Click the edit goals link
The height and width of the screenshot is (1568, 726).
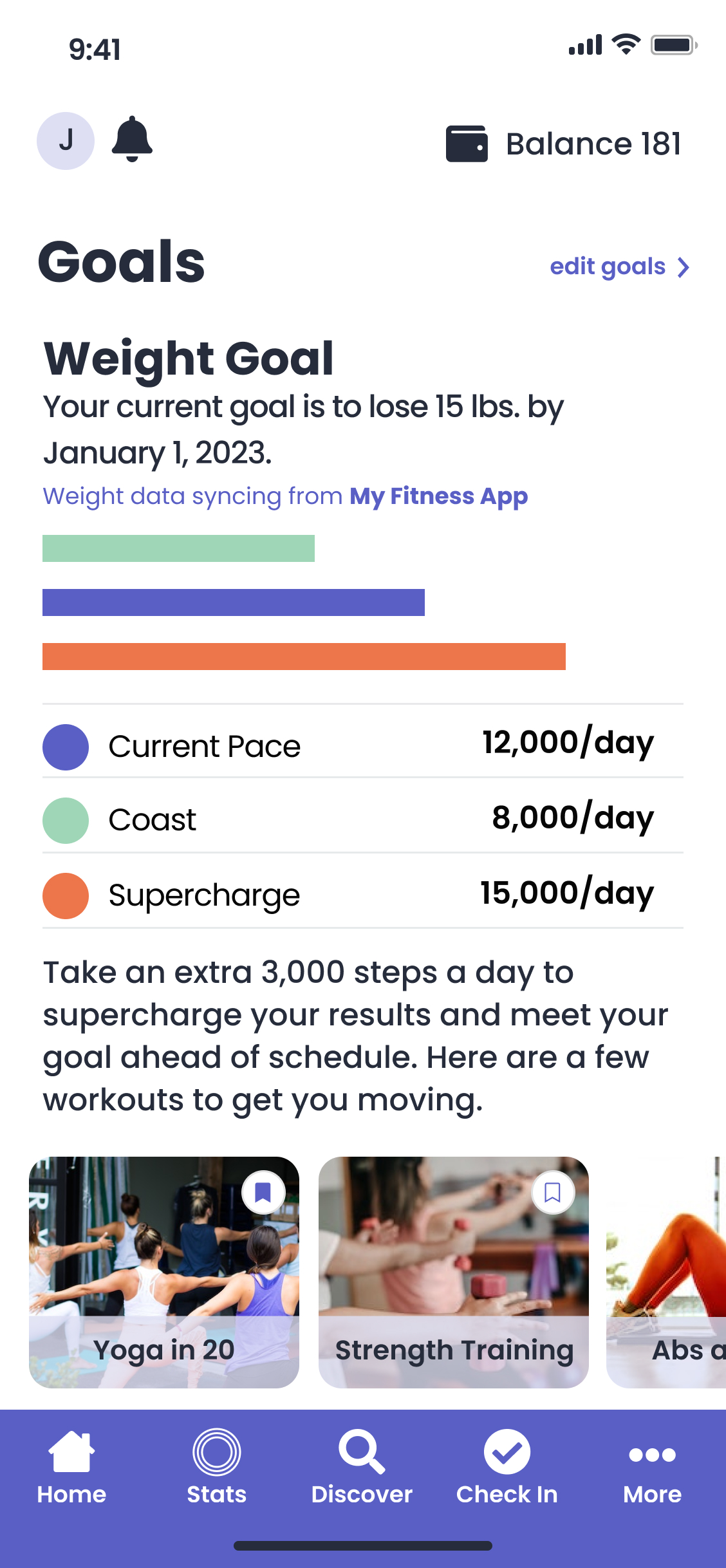pos(608,266)
